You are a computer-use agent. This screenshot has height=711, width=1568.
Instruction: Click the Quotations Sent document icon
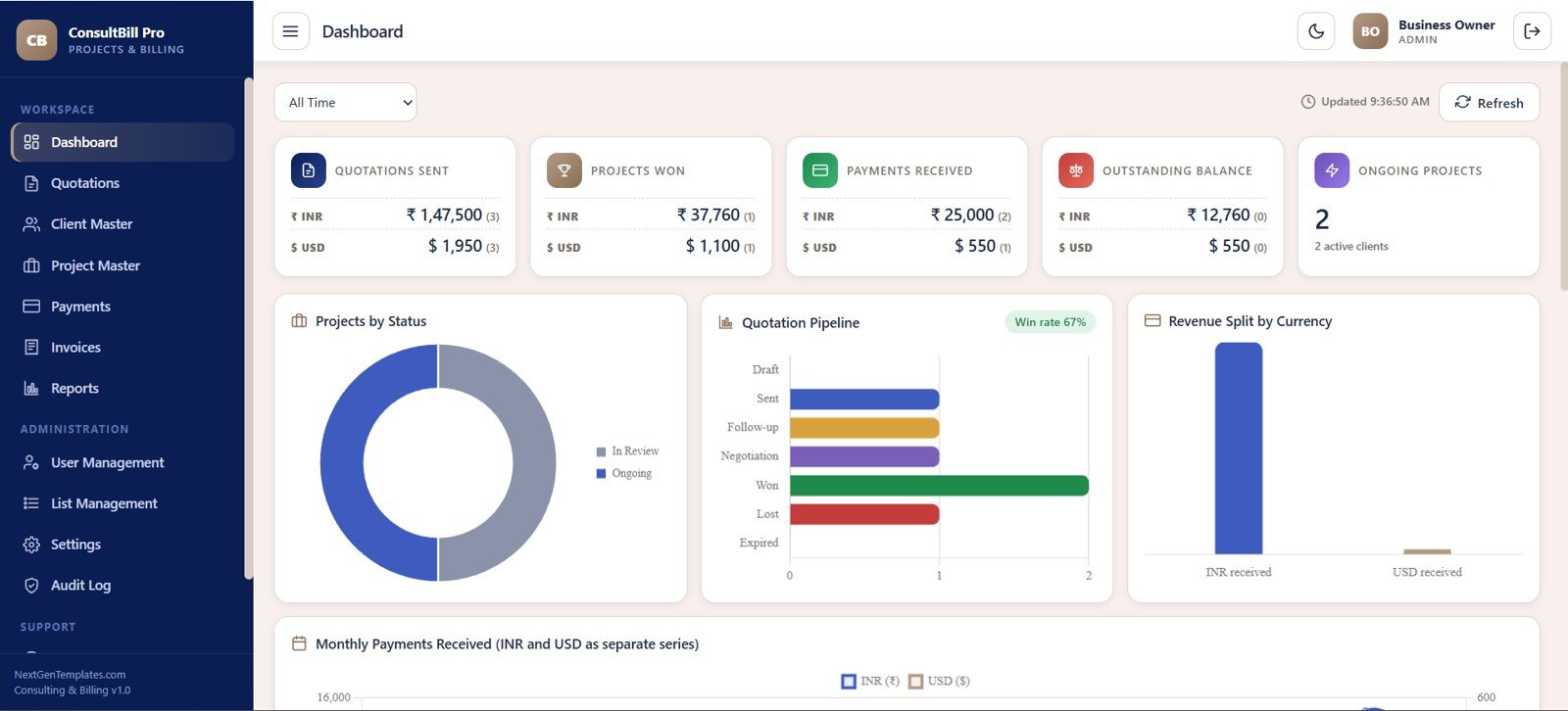[308, 170]
